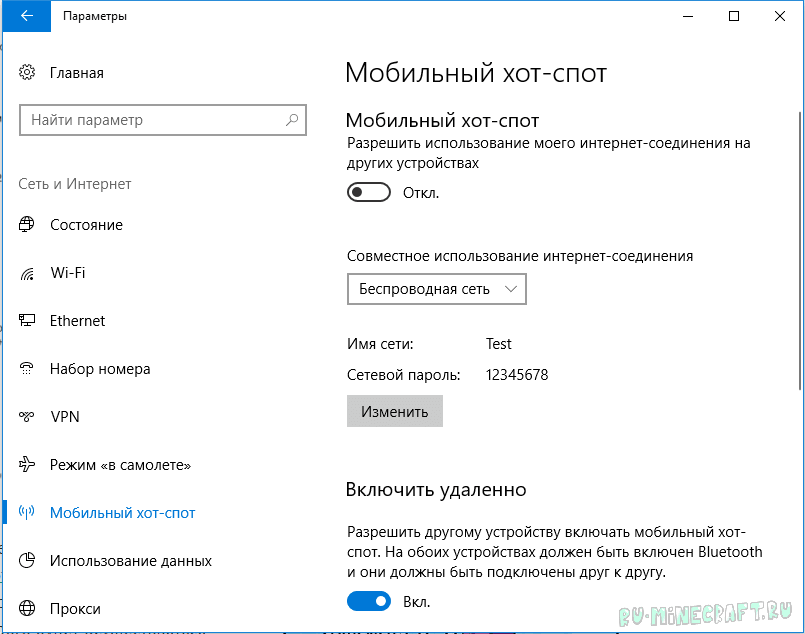Screen dimensions: 805x634
Task: Maximize the Параметры window
Action: point(734,16)
